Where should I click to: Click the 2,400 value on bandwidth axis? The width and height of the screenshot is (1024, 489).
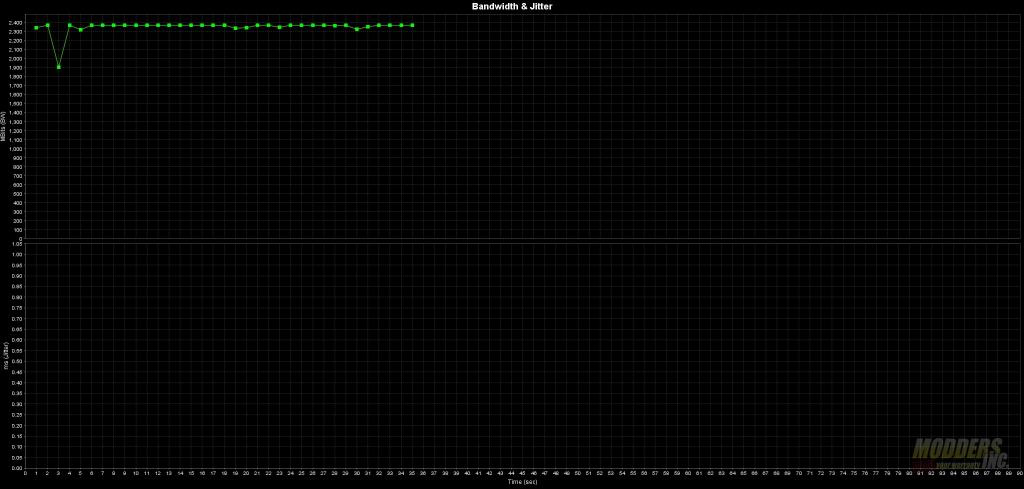17,24
